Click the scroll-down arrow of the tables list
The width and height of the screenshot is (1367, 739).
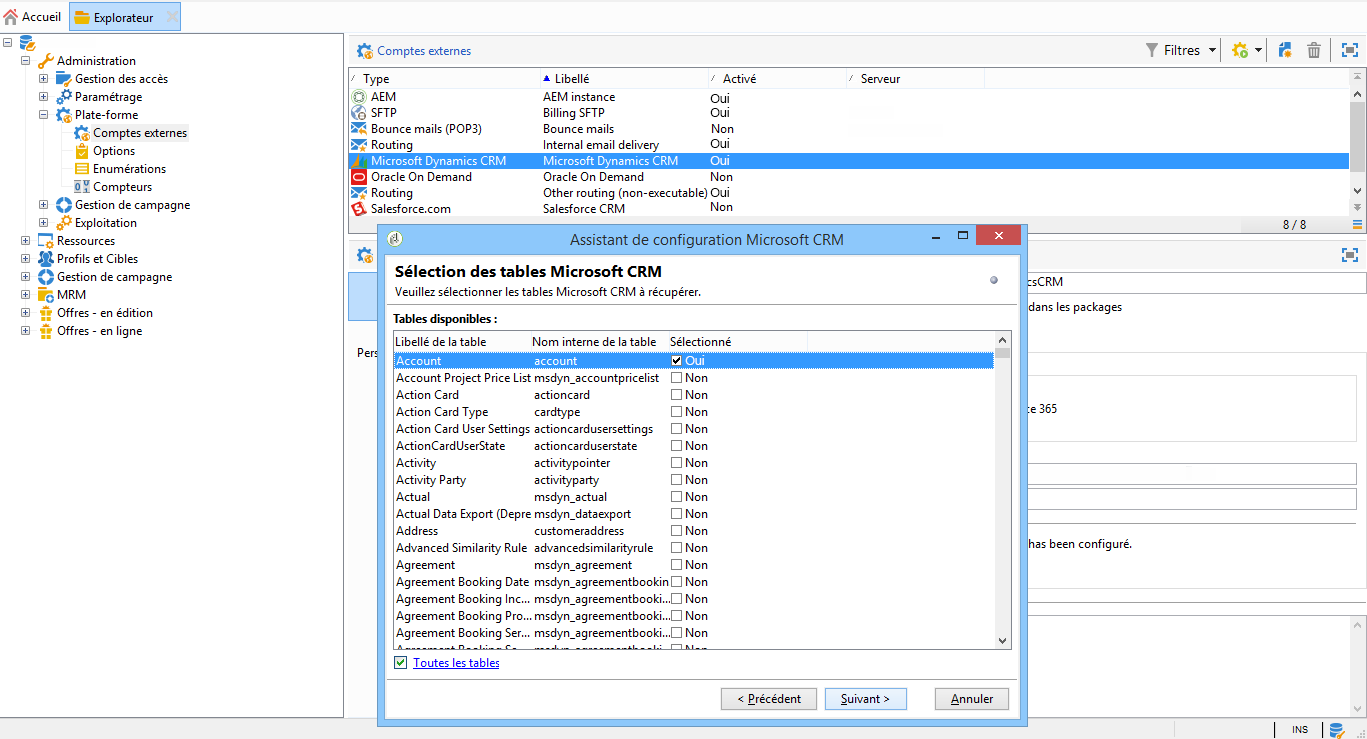coord(1003,640)
